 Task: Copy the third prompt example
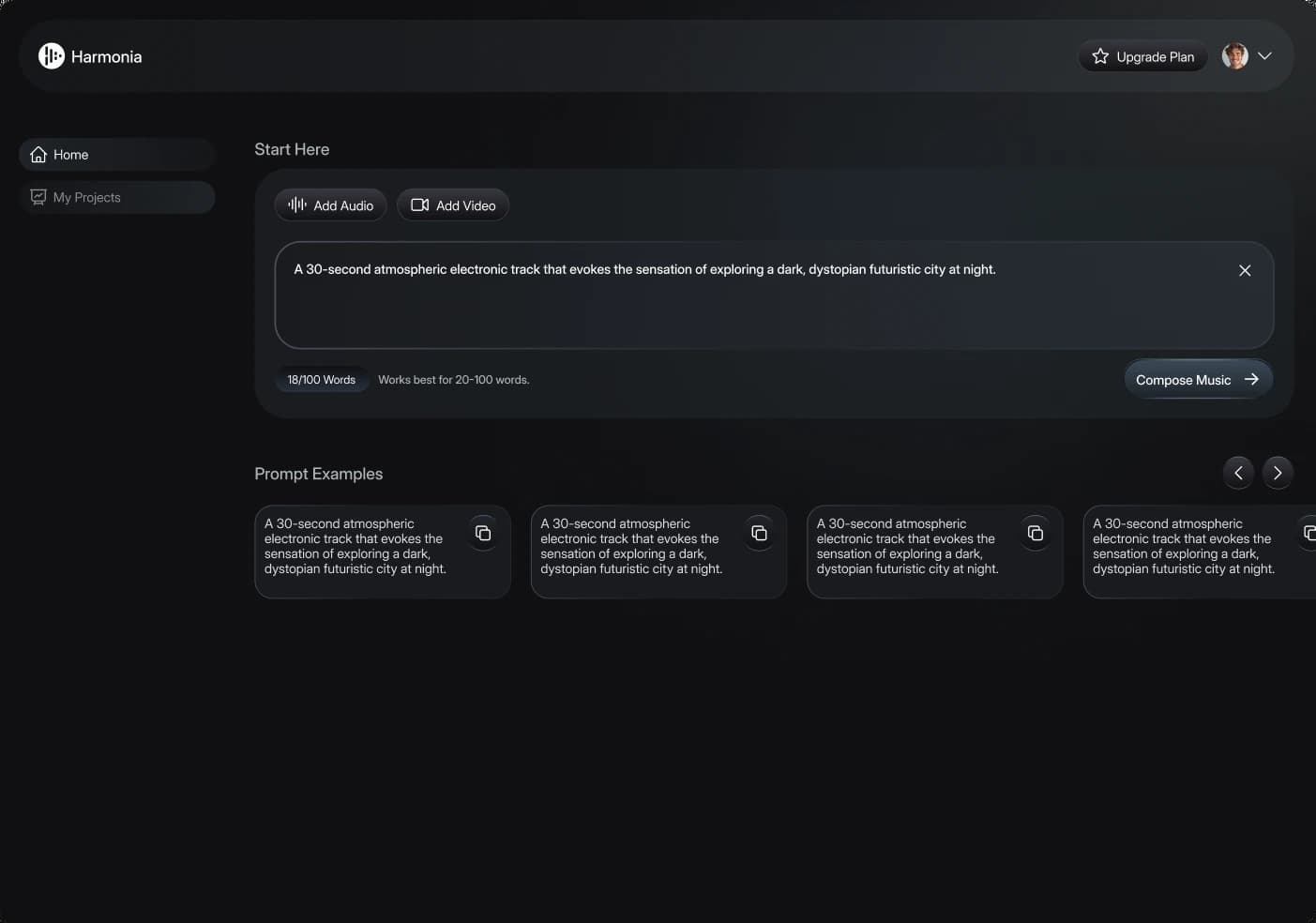[x=1036, y=533]
